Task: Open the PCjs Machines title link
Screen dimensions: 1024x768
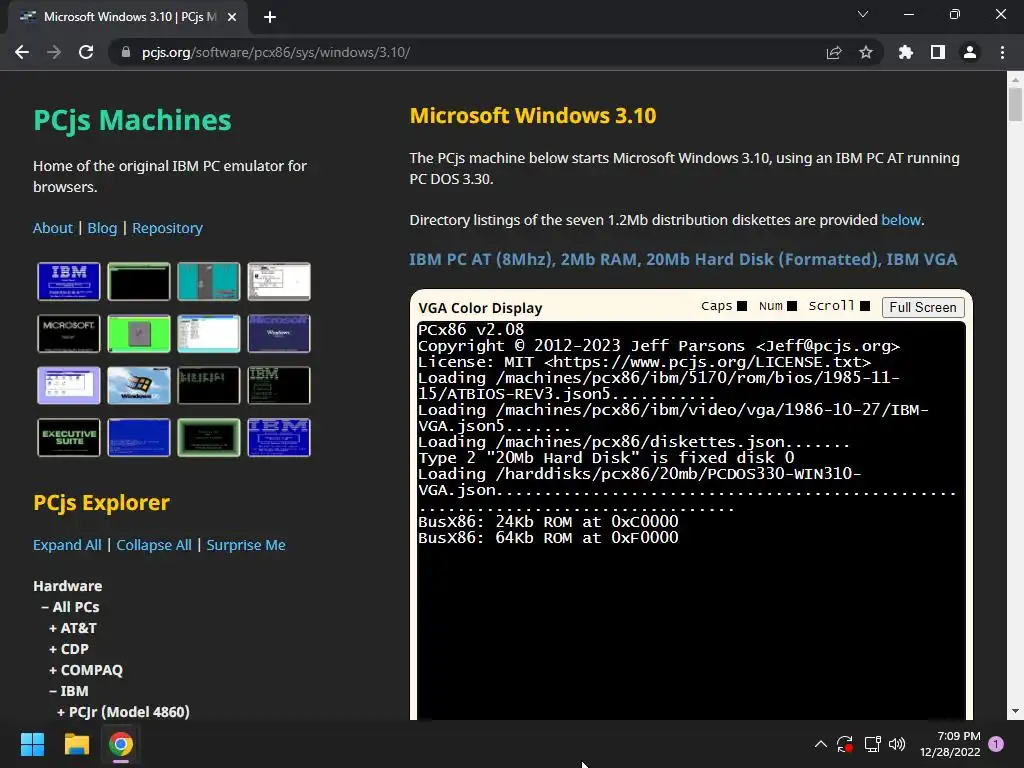Action: point(133,120)
